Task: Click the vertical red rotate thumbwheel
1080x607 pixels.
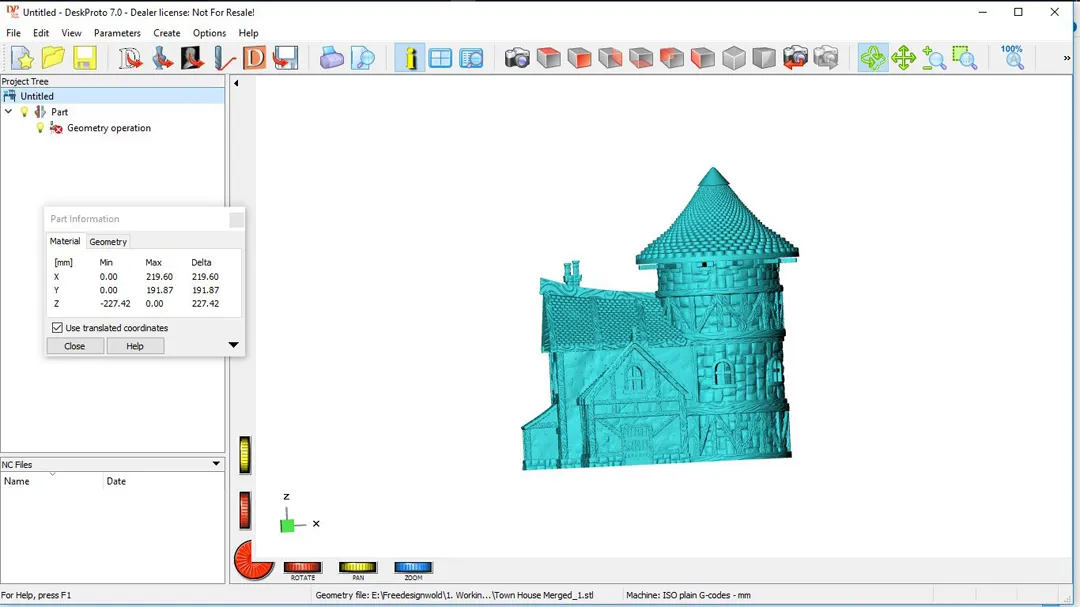Action: tap(245, 511)
